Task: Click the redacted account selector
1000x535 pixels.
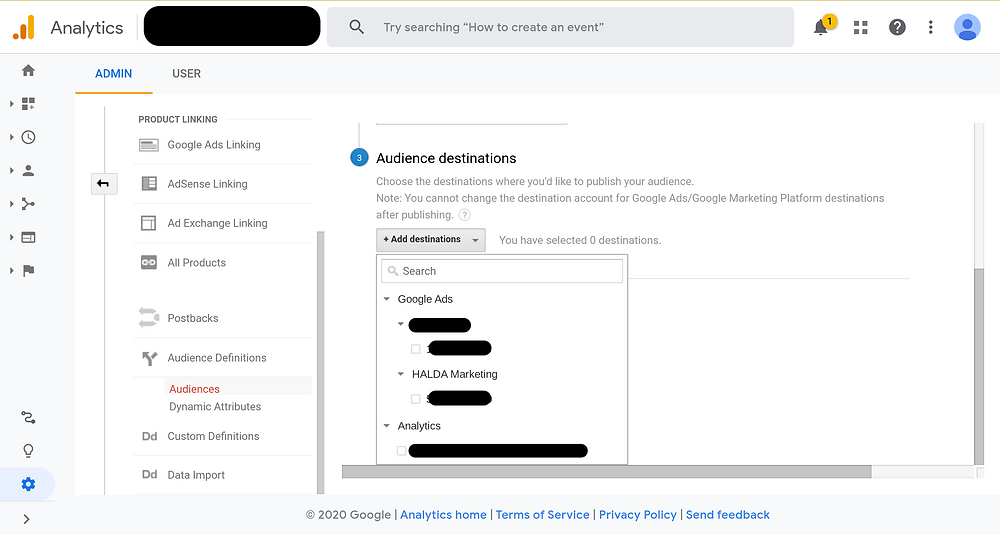Action: click(232, 26)
